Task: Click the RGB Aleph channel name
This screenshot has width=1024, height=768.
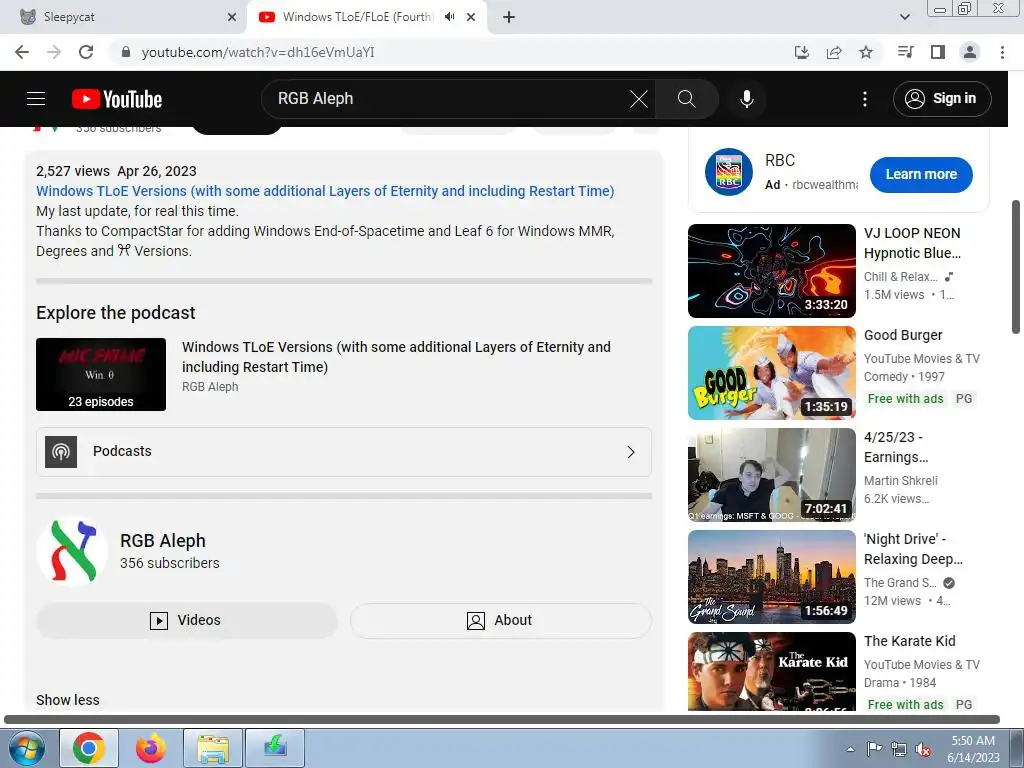Action: [x=163, y=541]
